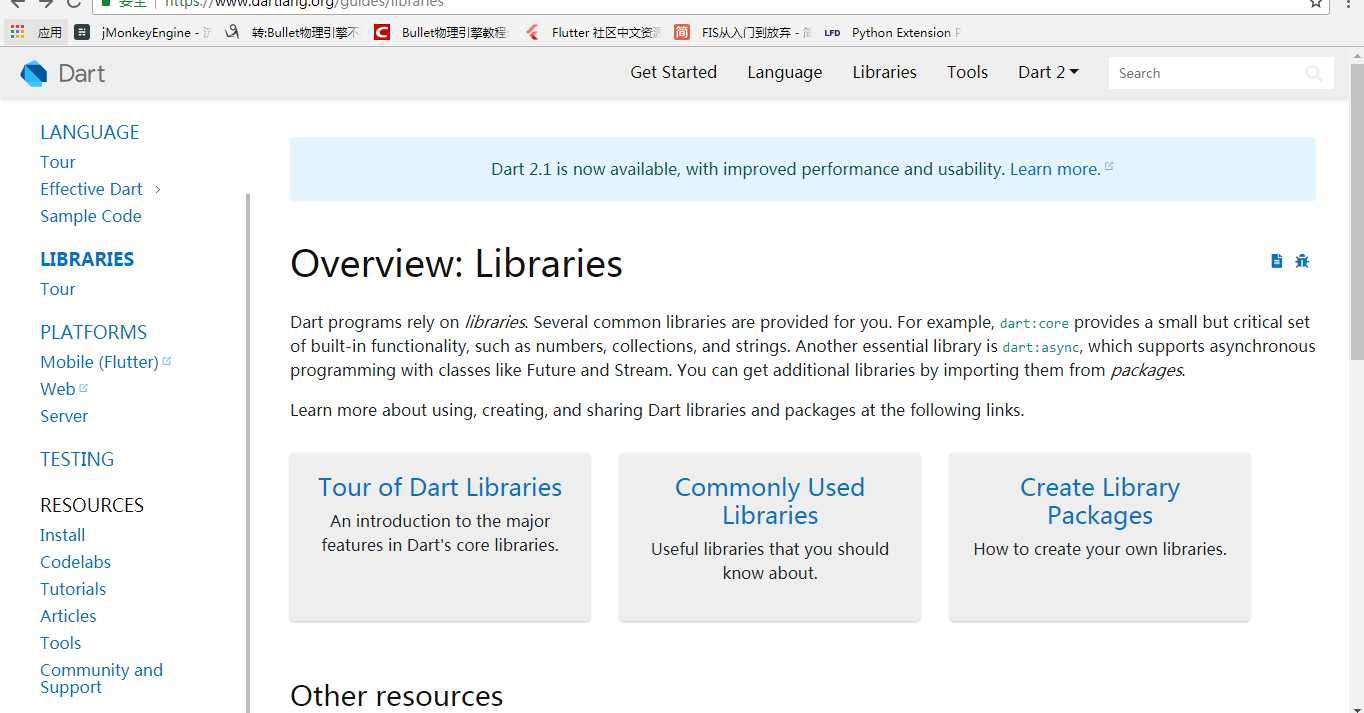Open the Codelabs resource link
The image size is (1364, 713).
pos(75,562)
